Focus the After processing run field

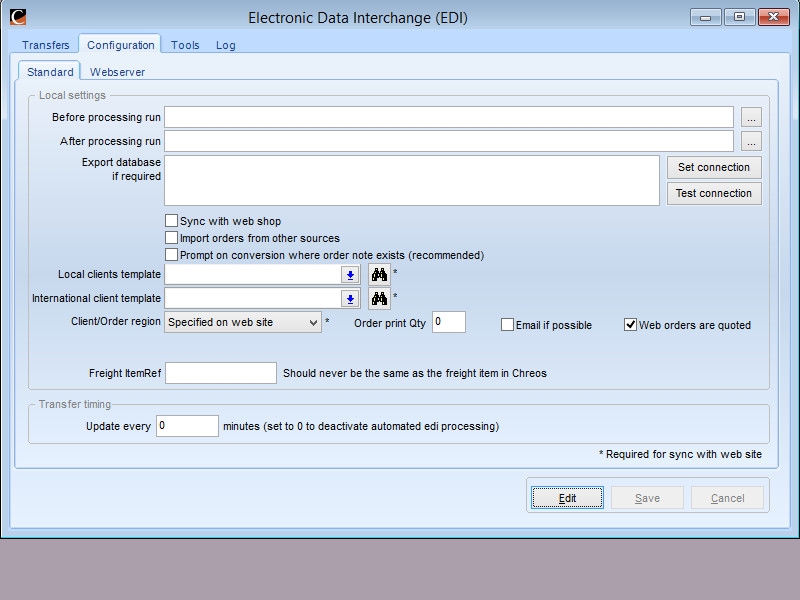click(449, 141)
